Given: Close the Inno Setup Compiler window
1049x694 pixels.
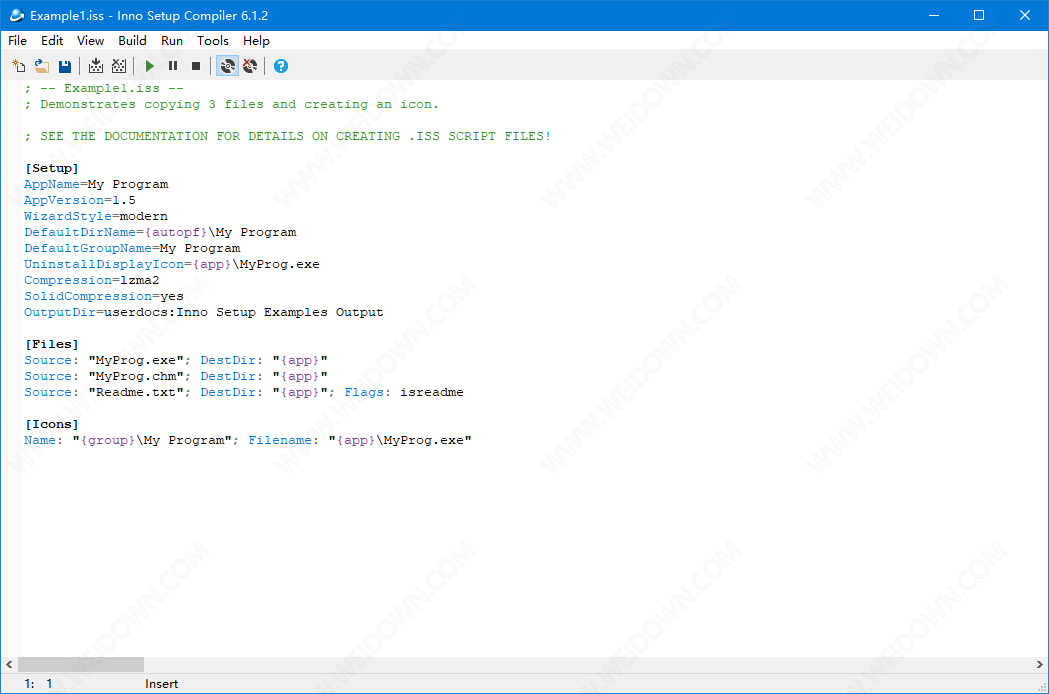Looking at the screenshot, I should pyautogui.click(x=1024, y=15).
